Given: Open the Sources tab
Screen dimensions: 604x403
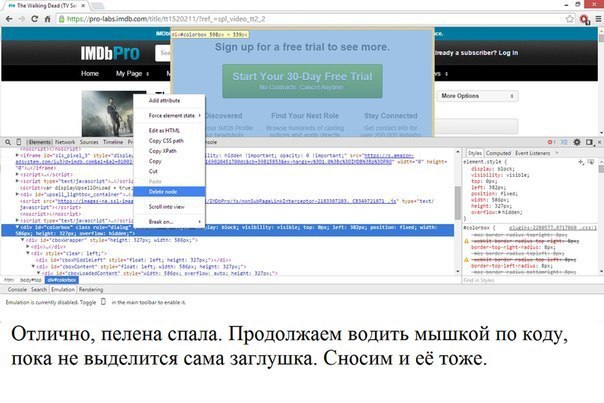Looking at the screenshot, I should 89,142.
